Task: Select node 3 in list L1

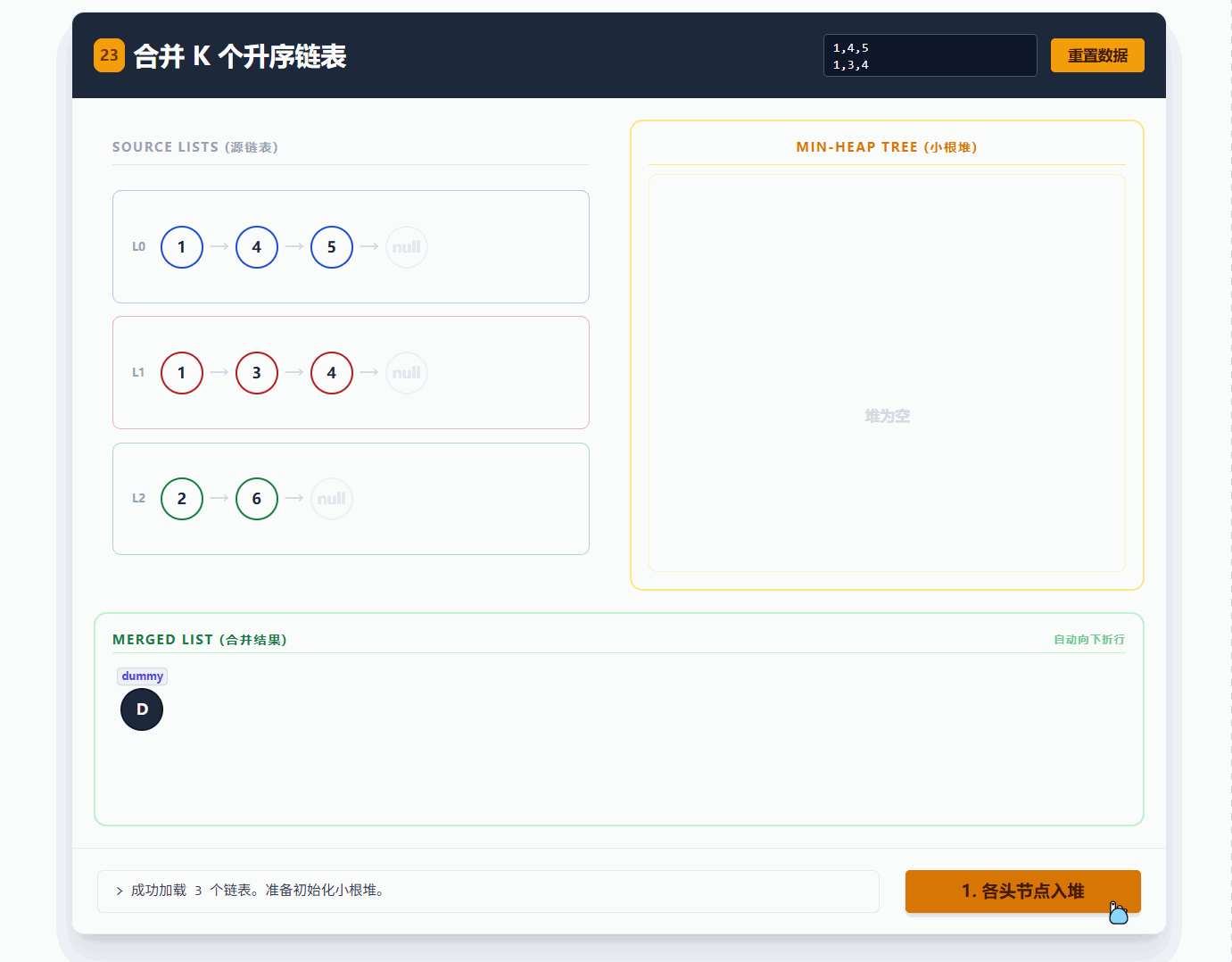Action: click(257, 373)
